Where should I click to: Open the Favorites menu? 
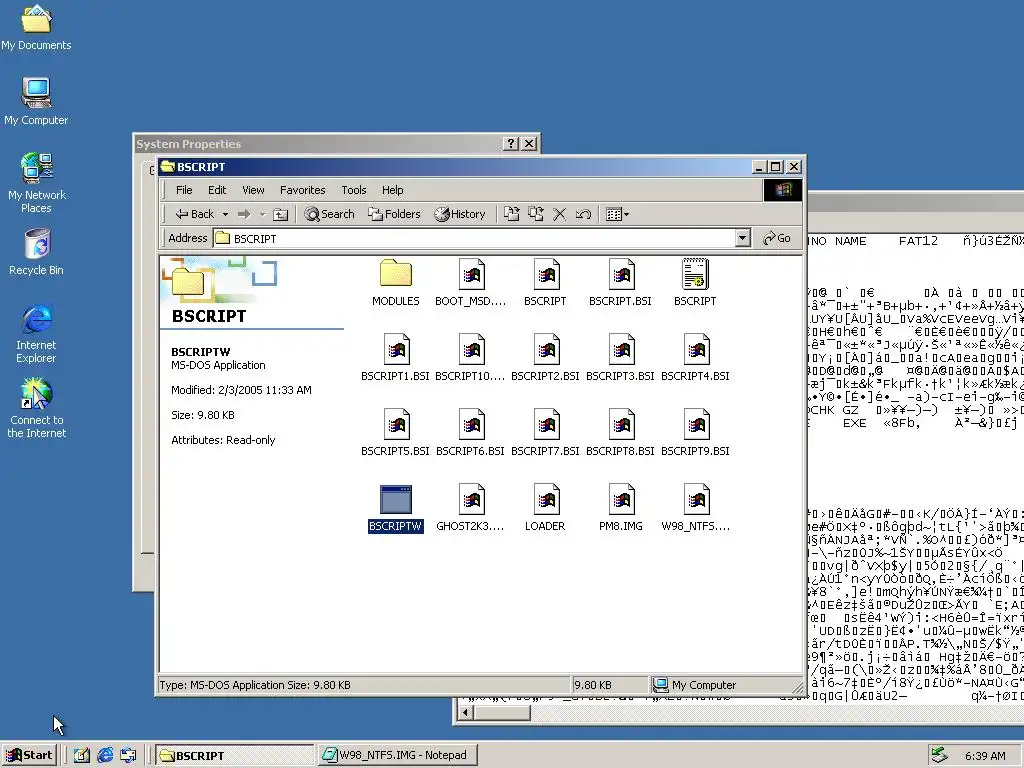click(302, 190)
